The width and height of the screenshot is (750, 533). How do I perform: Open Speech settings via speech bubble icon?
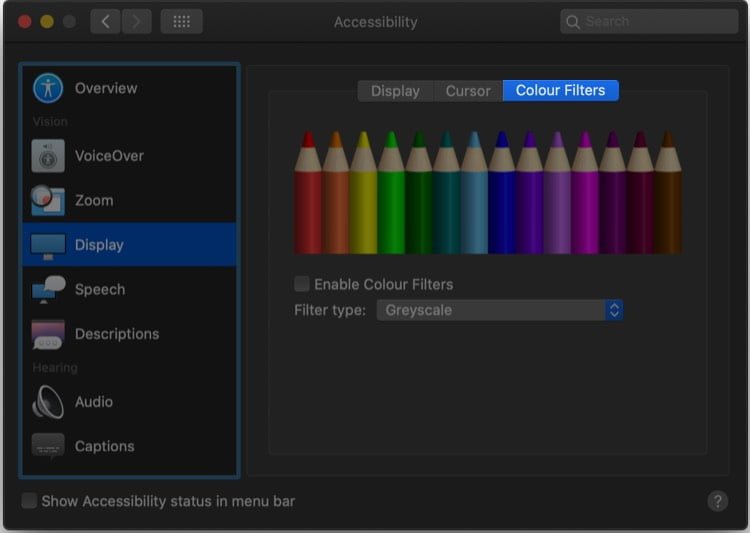click(48, 289)
